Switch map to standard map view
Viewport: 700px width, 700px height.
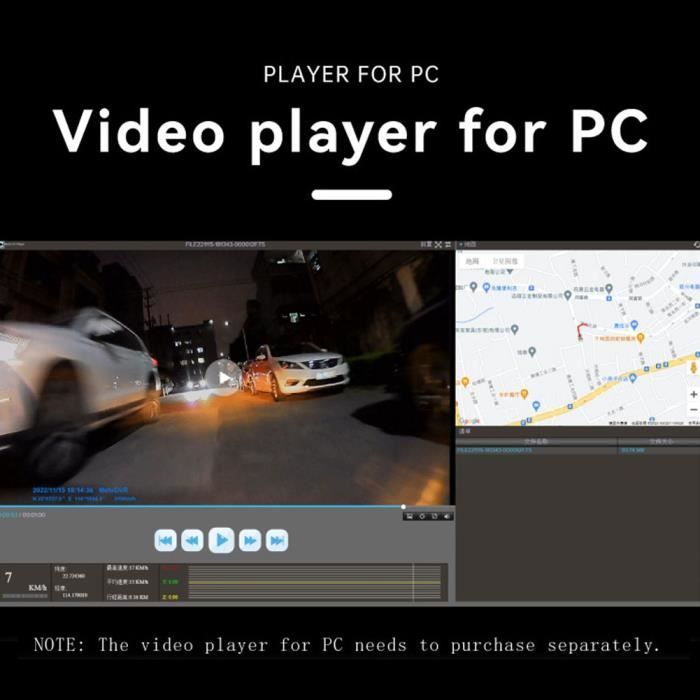coord(472,261)
